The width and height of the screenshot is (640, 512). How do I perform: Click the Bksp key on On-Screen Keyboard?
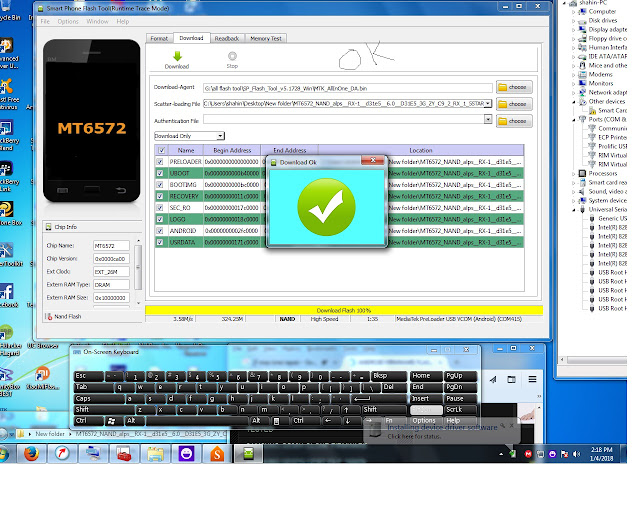coord(389,376)
